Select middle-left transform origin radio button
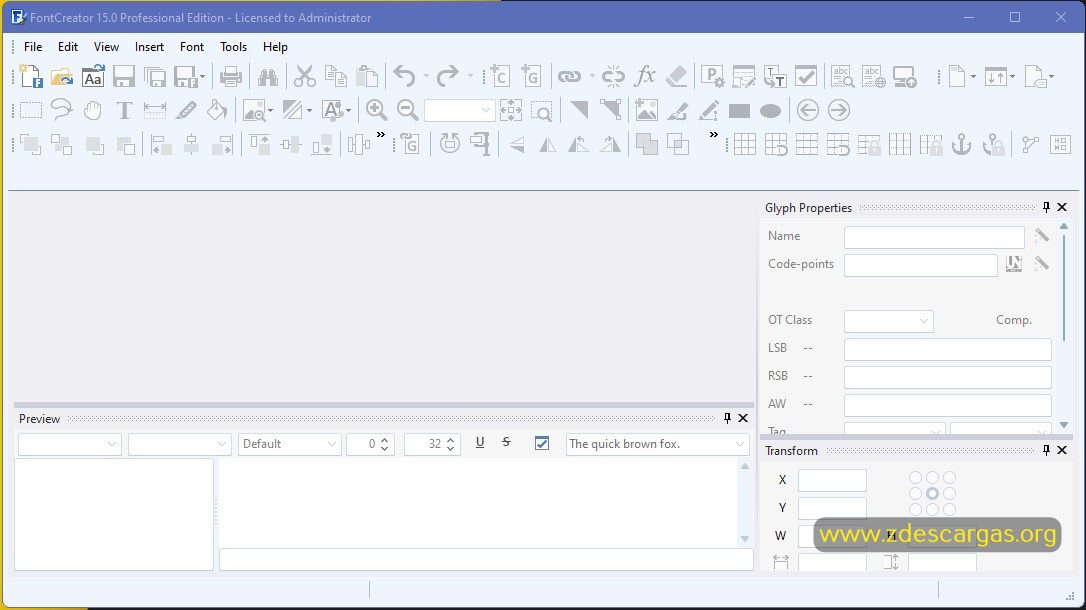Image resolution: width=1086 pixels, height=610 pixels. (915, 494)
